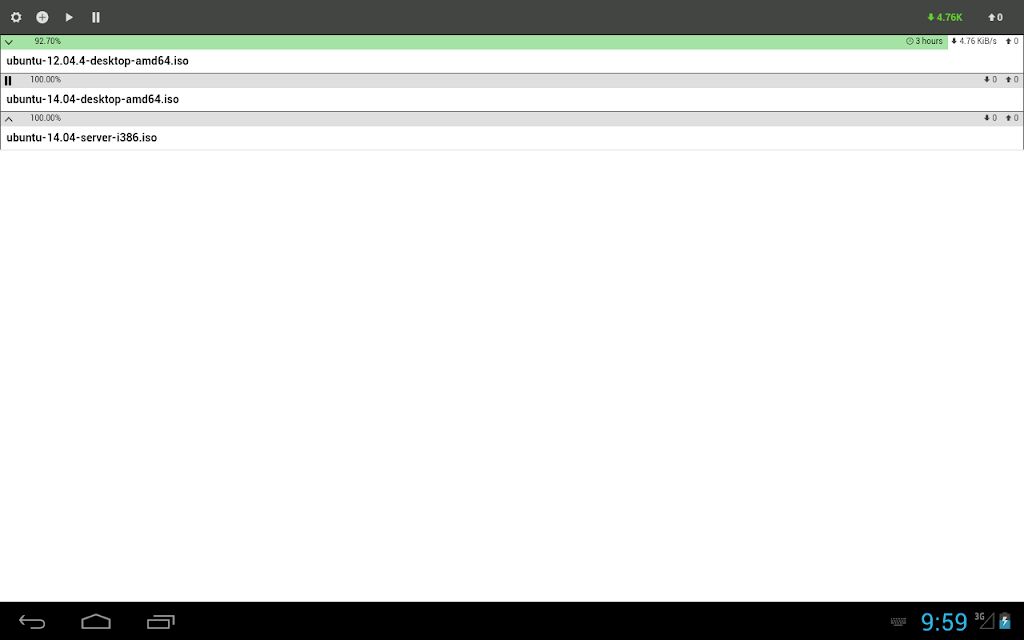Click the 3 hours remaining time indicator
This screenshot has width=1024, height=640.
click(924, 41)
